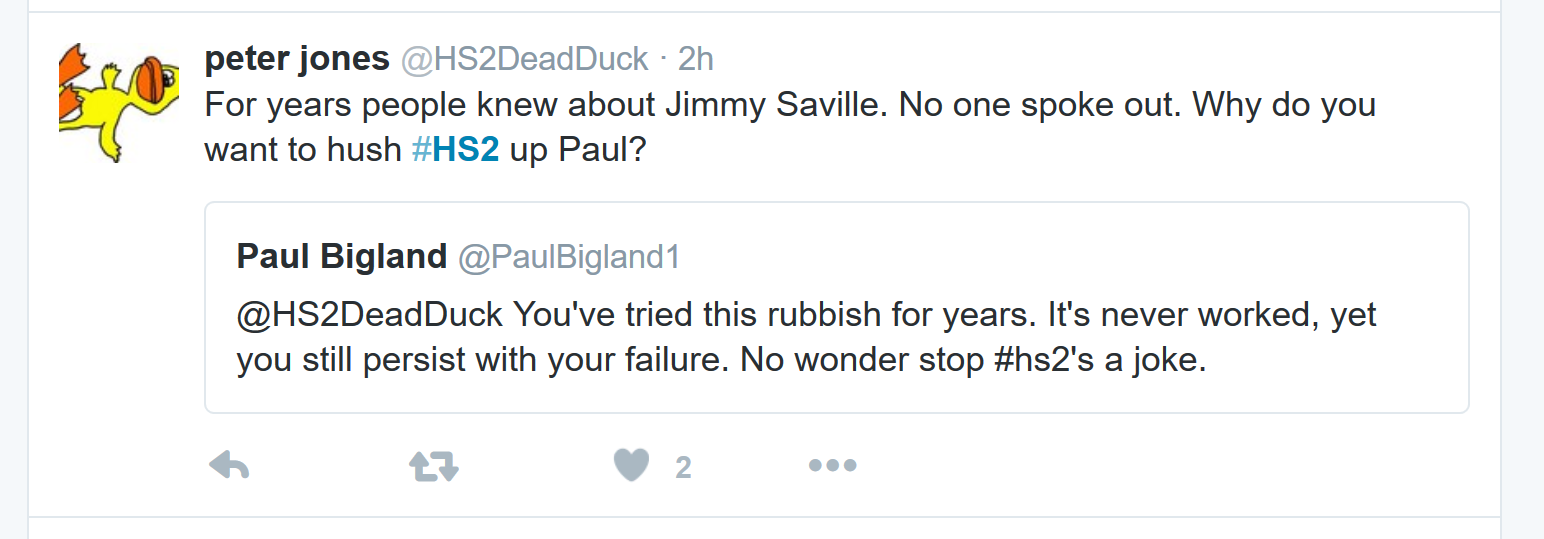
Task: Open the tweet via the 2h timestamp
Action: [696, 59]
